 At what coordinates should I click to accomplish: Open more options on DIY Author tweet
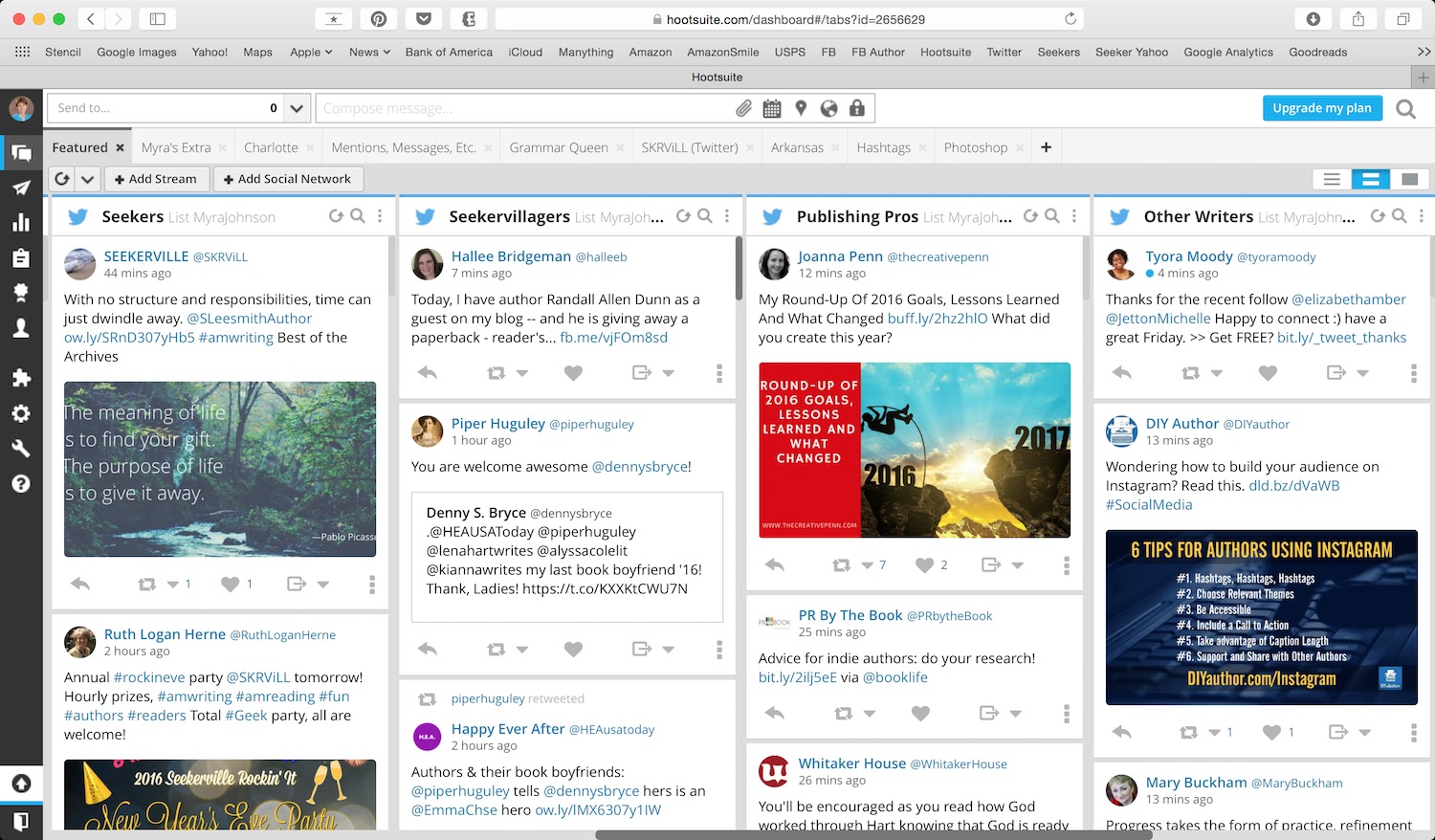coord(1414,732)
